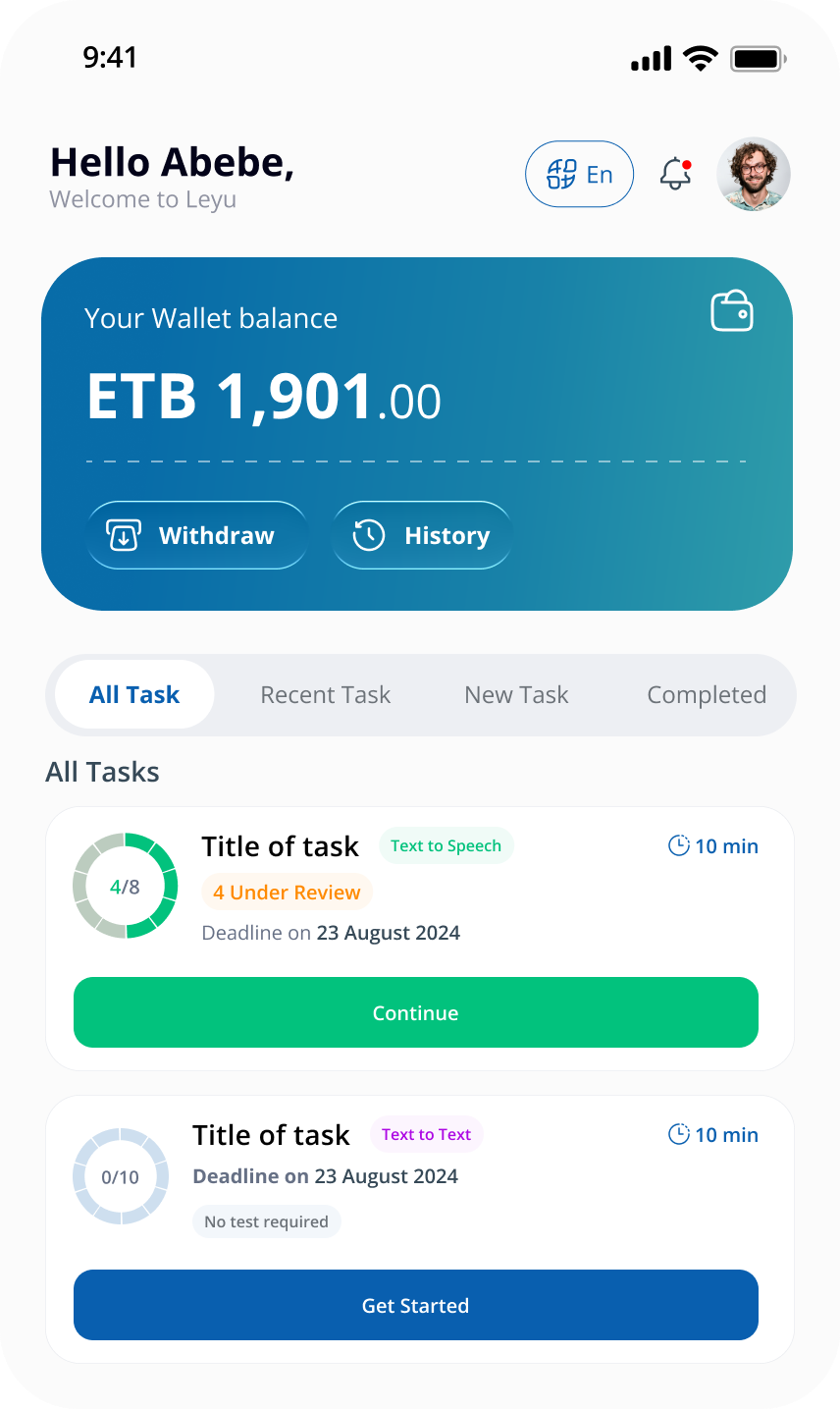Click the clock icon on first task

678,845
